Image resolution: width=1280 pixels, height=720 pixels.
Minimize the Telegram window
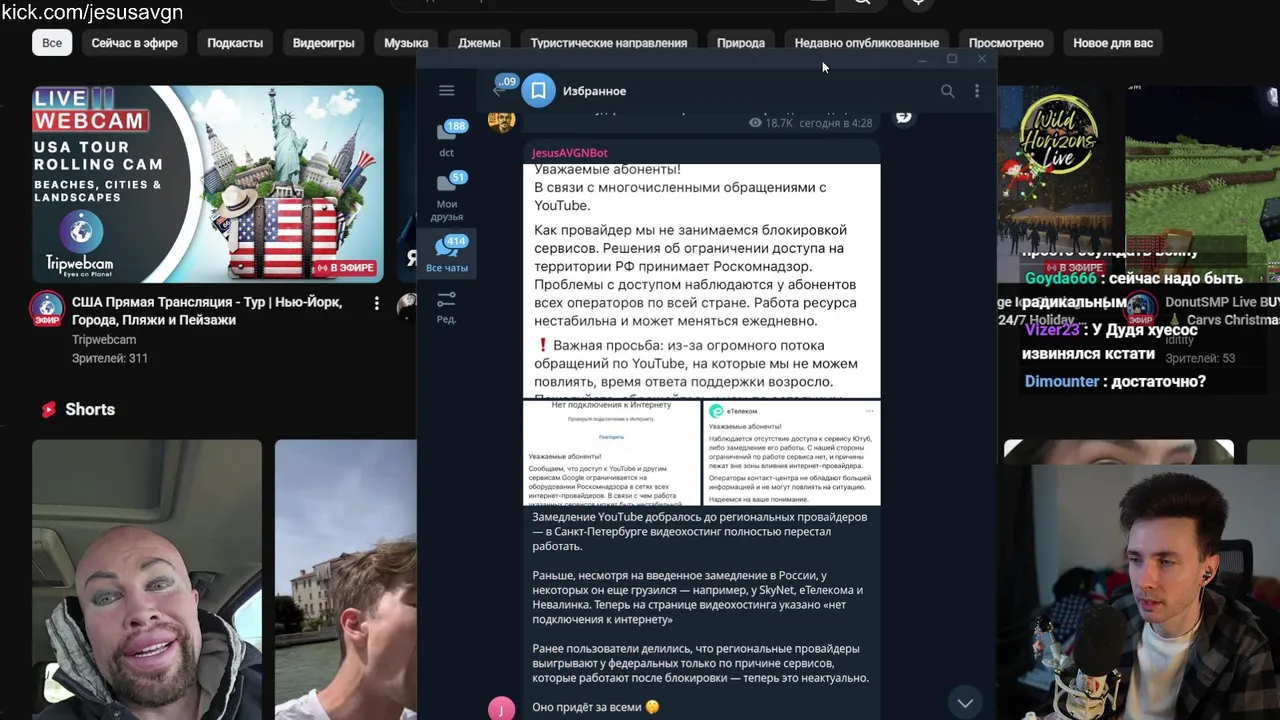pos(922,60)
